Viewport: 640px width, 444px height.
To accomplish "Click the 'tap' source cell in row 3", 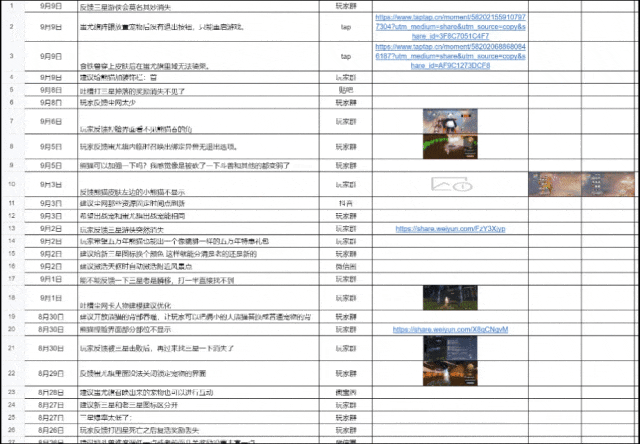I will (346, 56).
